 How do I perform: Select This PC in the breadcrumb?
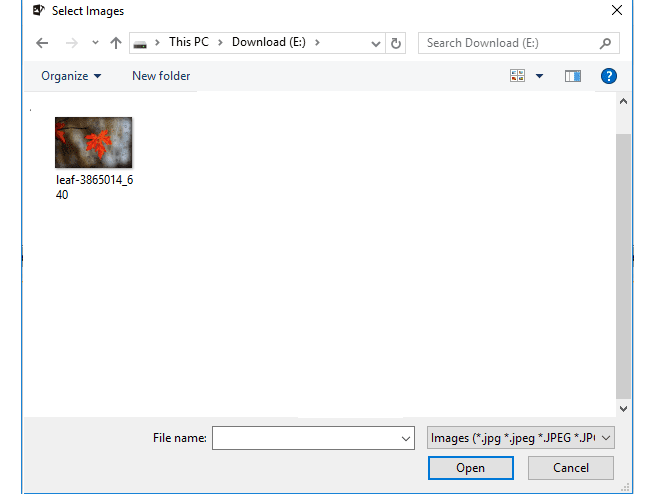pyautogui.click(x=189, y=42)
